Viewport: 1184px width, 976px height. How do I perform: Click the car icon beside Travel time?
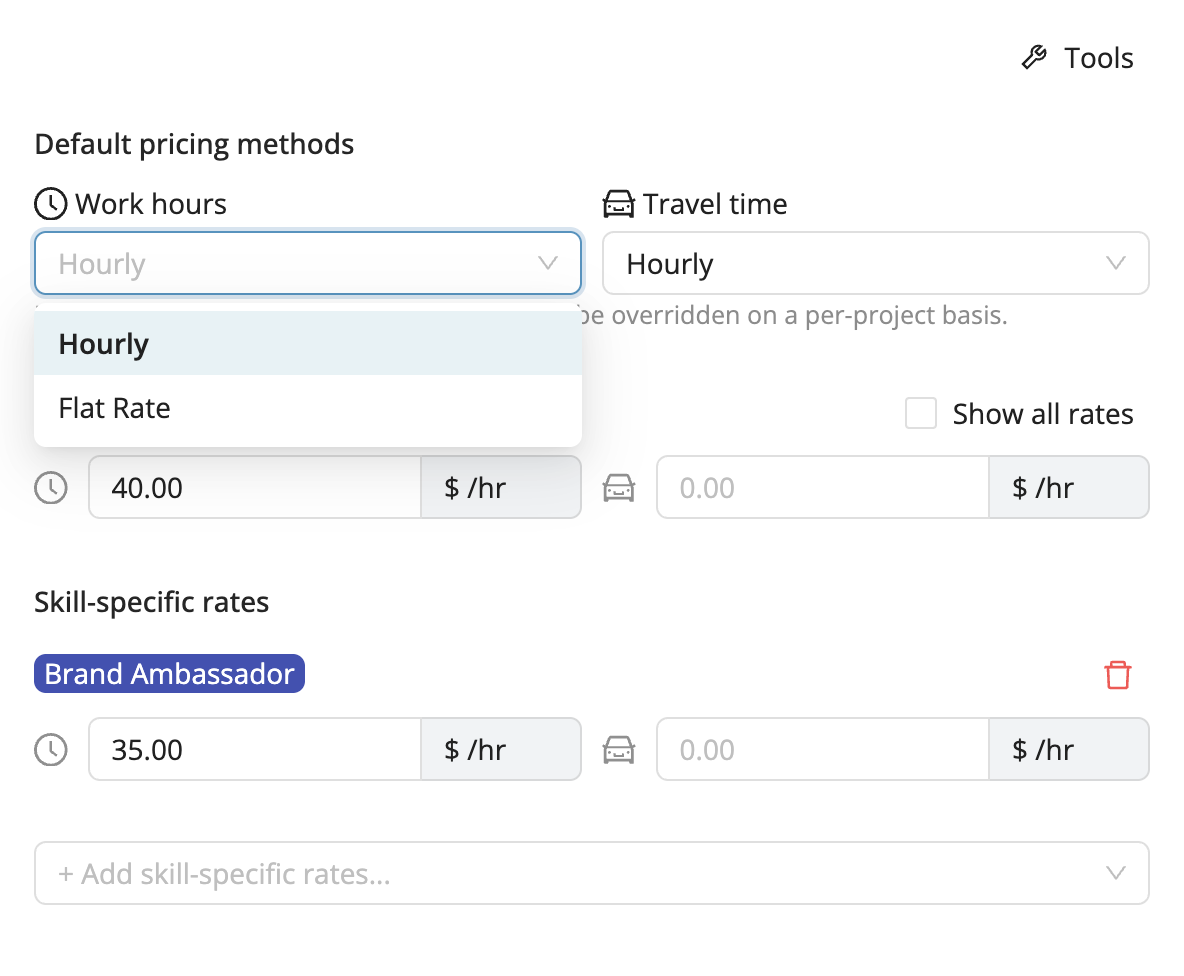click(x=619, y=203)
